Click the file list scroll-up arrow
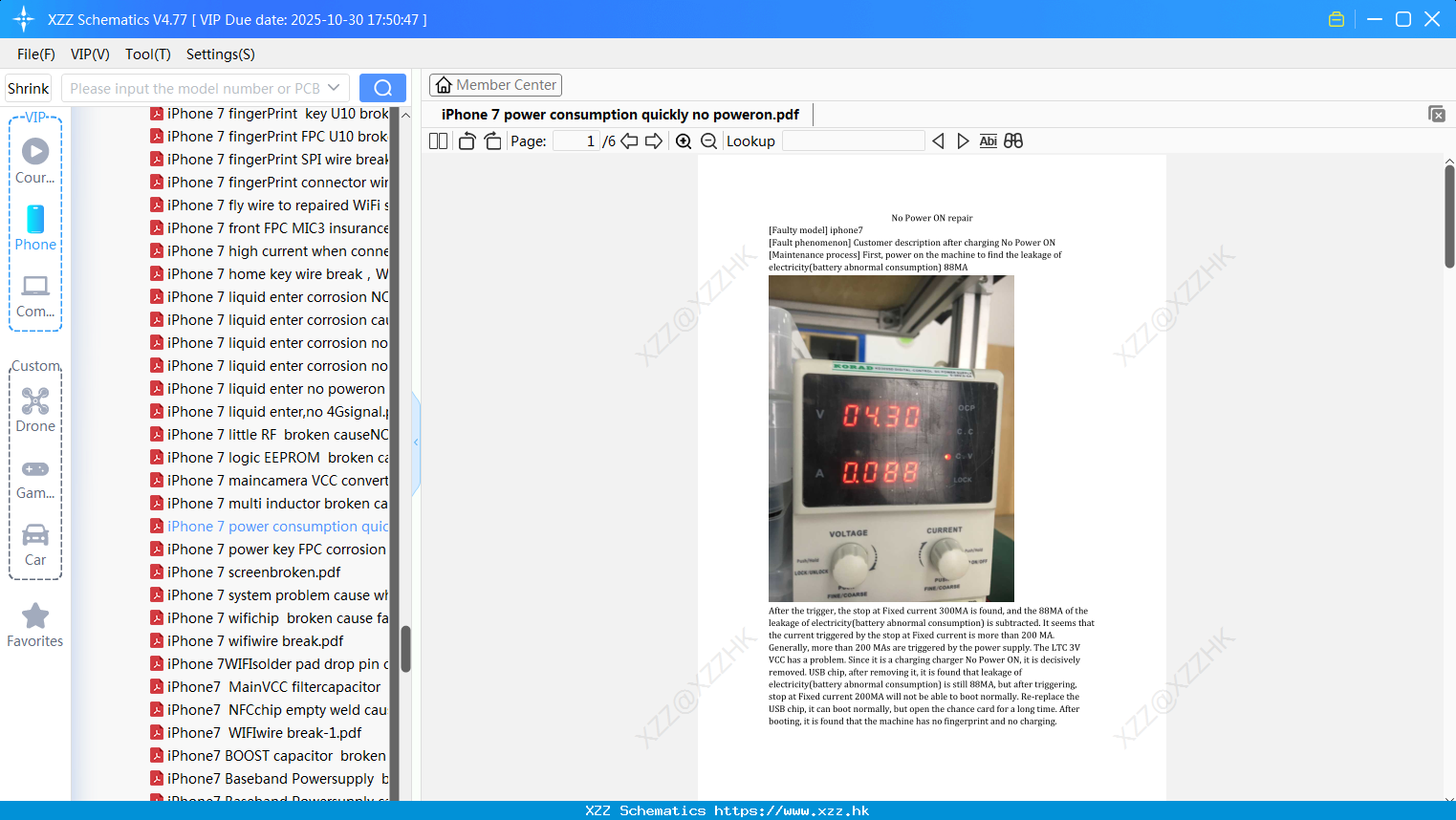 405,115
